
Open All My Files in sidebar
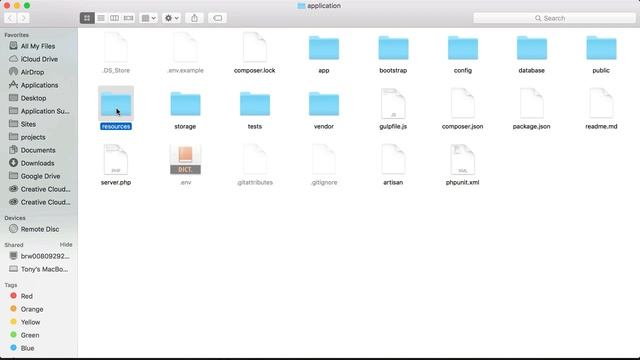click(x=38, y=46)
